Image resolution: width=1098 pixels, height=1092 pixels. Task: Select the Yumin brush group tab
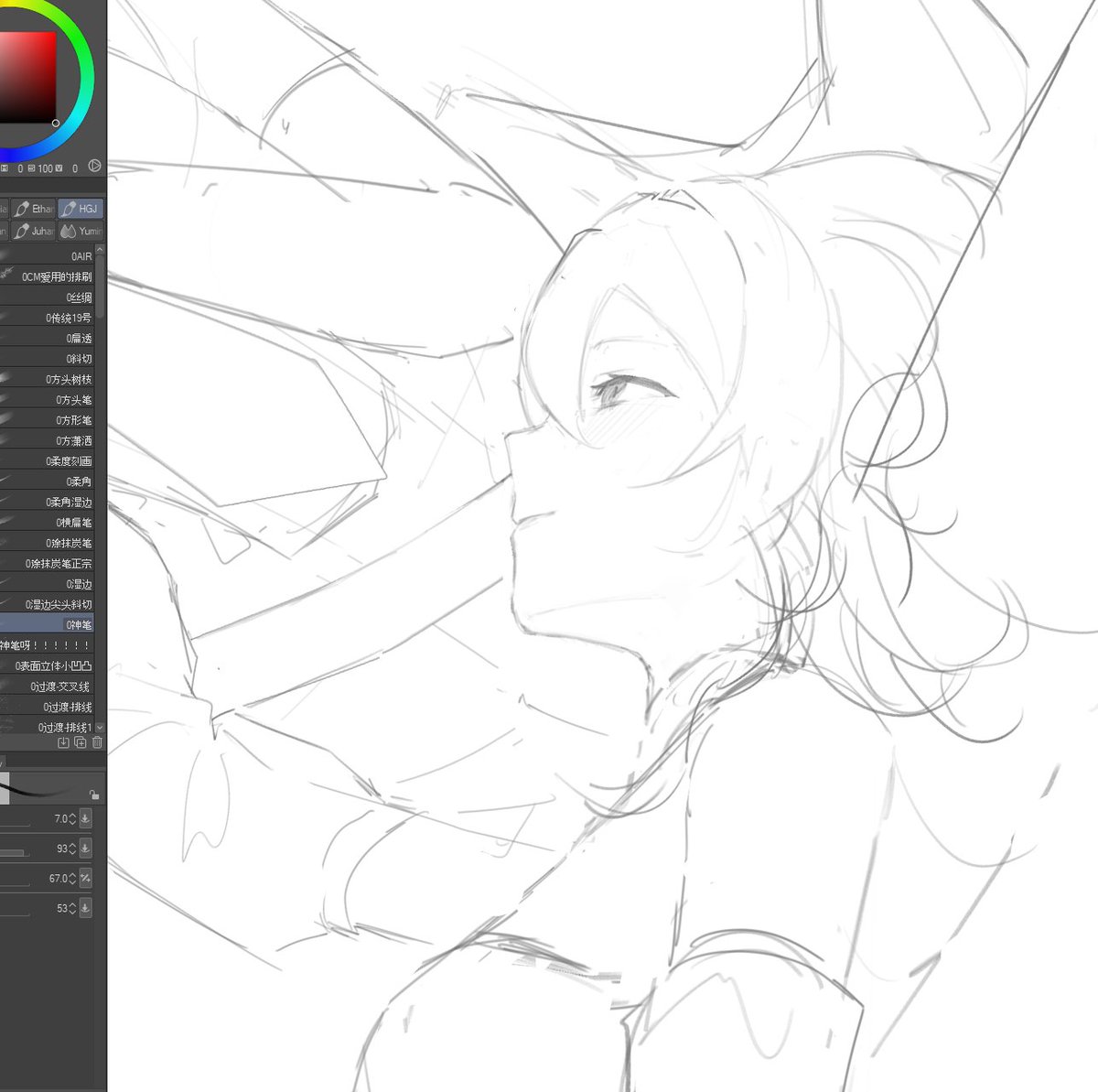click(81, 231)
